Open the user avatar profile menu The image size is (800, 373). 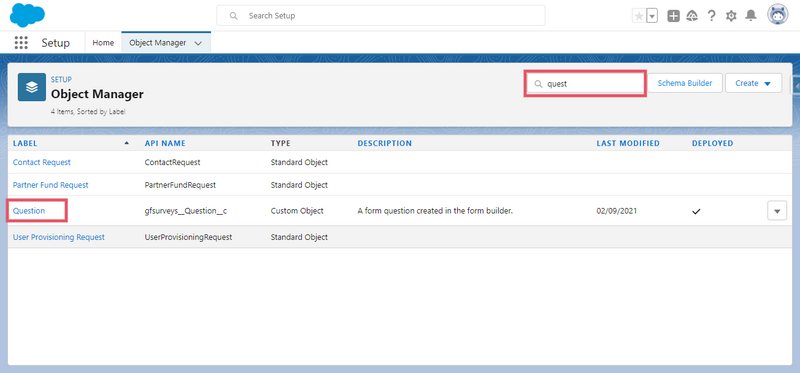[778, 15]
